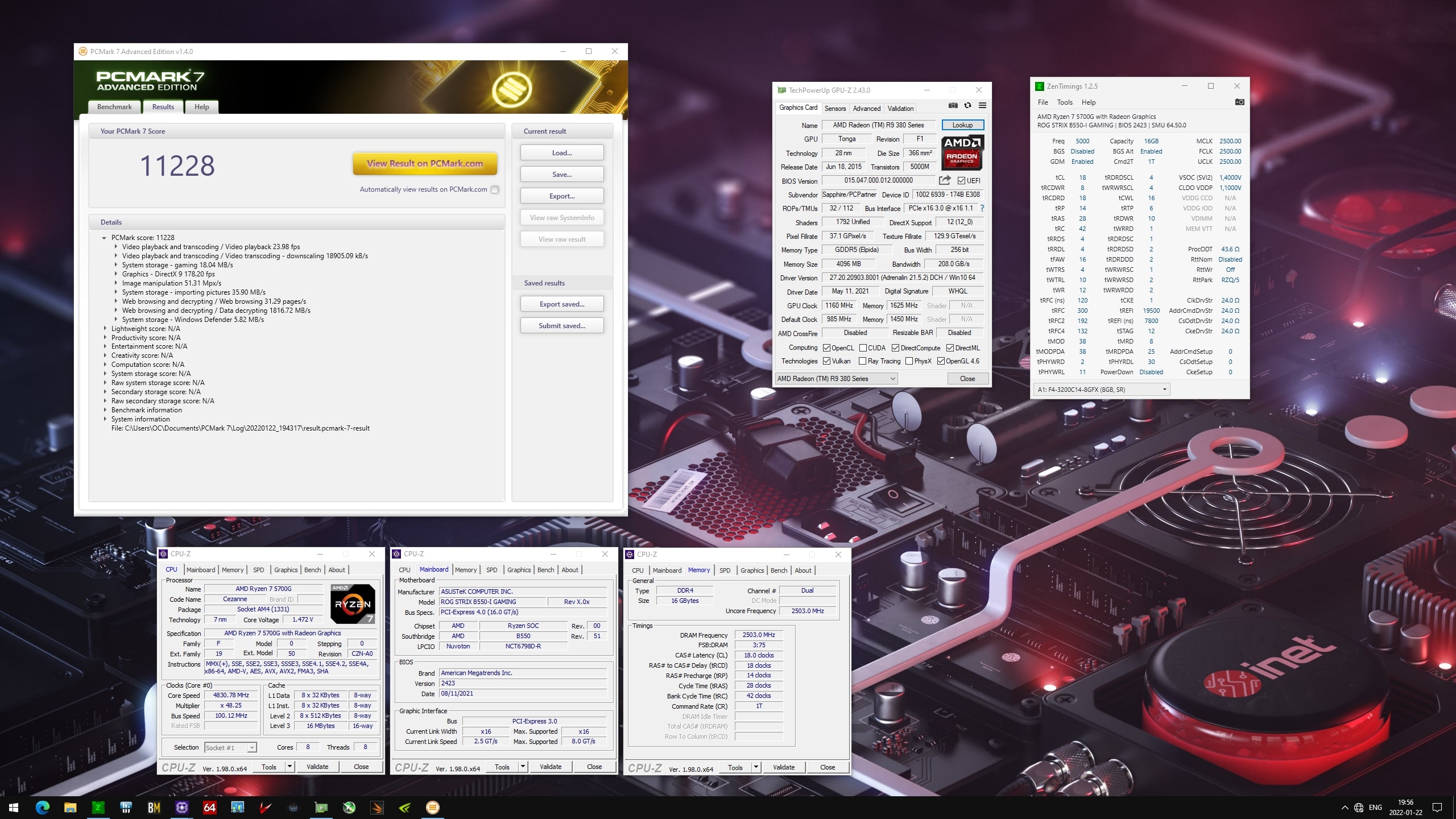Click the Bus Interface question mark icon
Screen dimensions: 1456x819
982,208
